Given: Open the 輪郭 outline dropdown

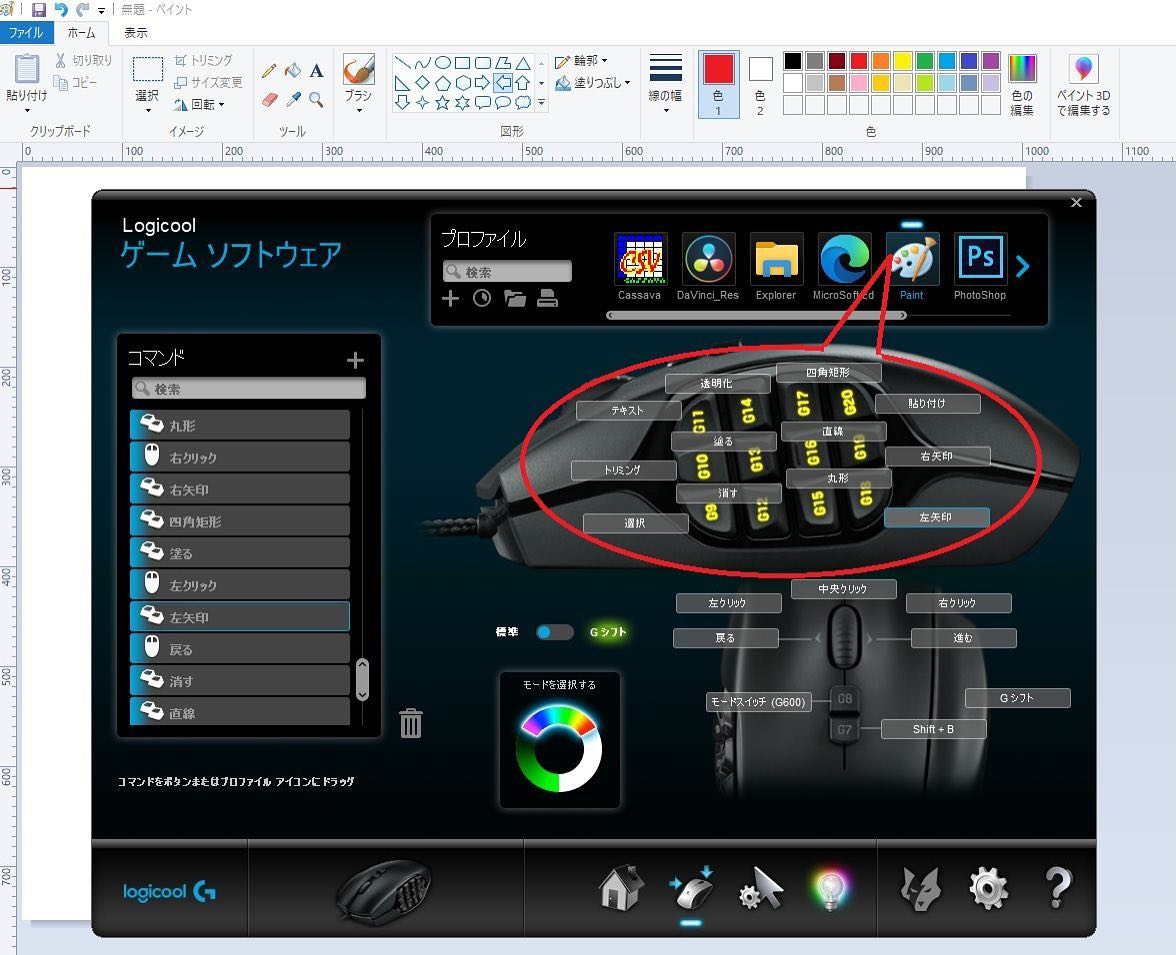Looking at the screenshot, I should (x=581, y=61).
